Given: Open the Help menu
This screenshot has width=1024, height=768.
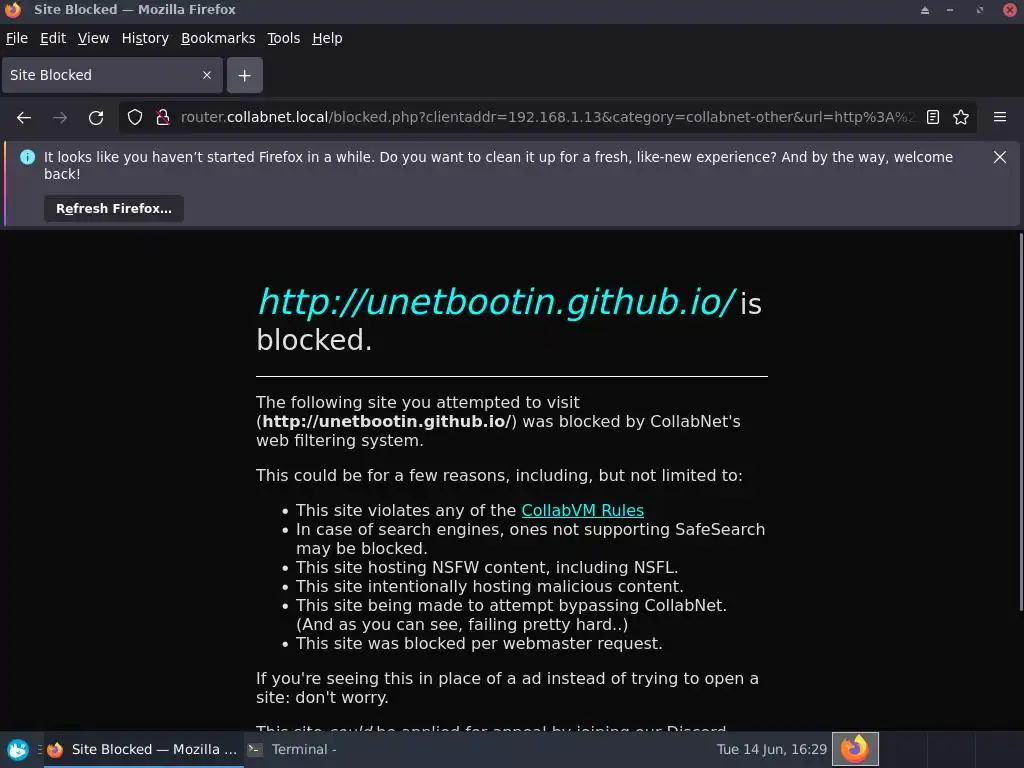Looking at the screenshot, I should [327, 39].
